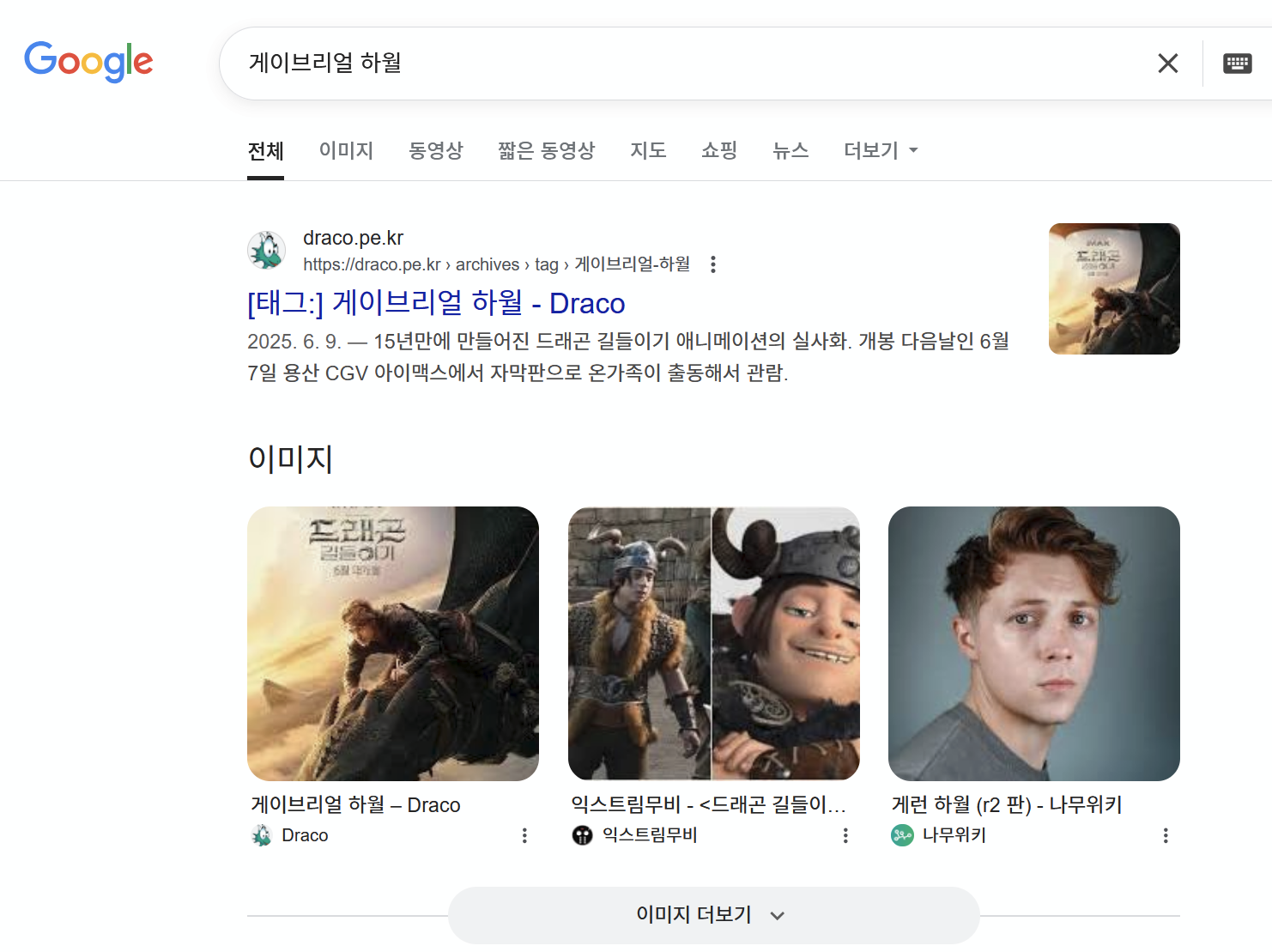Open more options for the Draco image
This screenshot has width=1272, height=952.
pyautogui.click(x=525, y=835)
